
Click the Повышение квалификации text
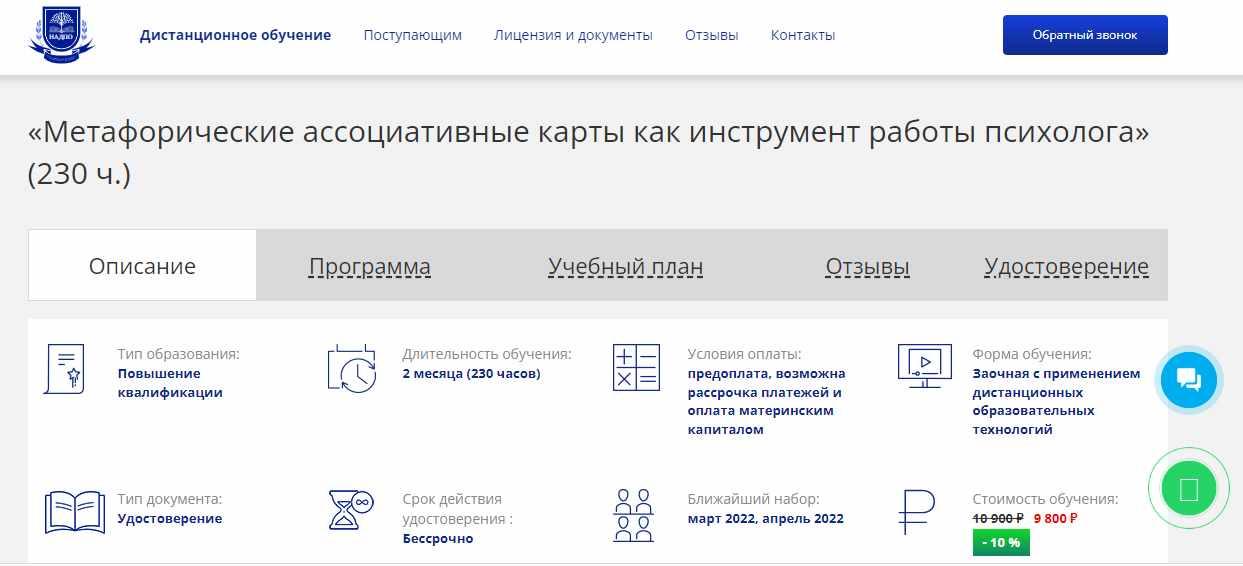[170, 383]
